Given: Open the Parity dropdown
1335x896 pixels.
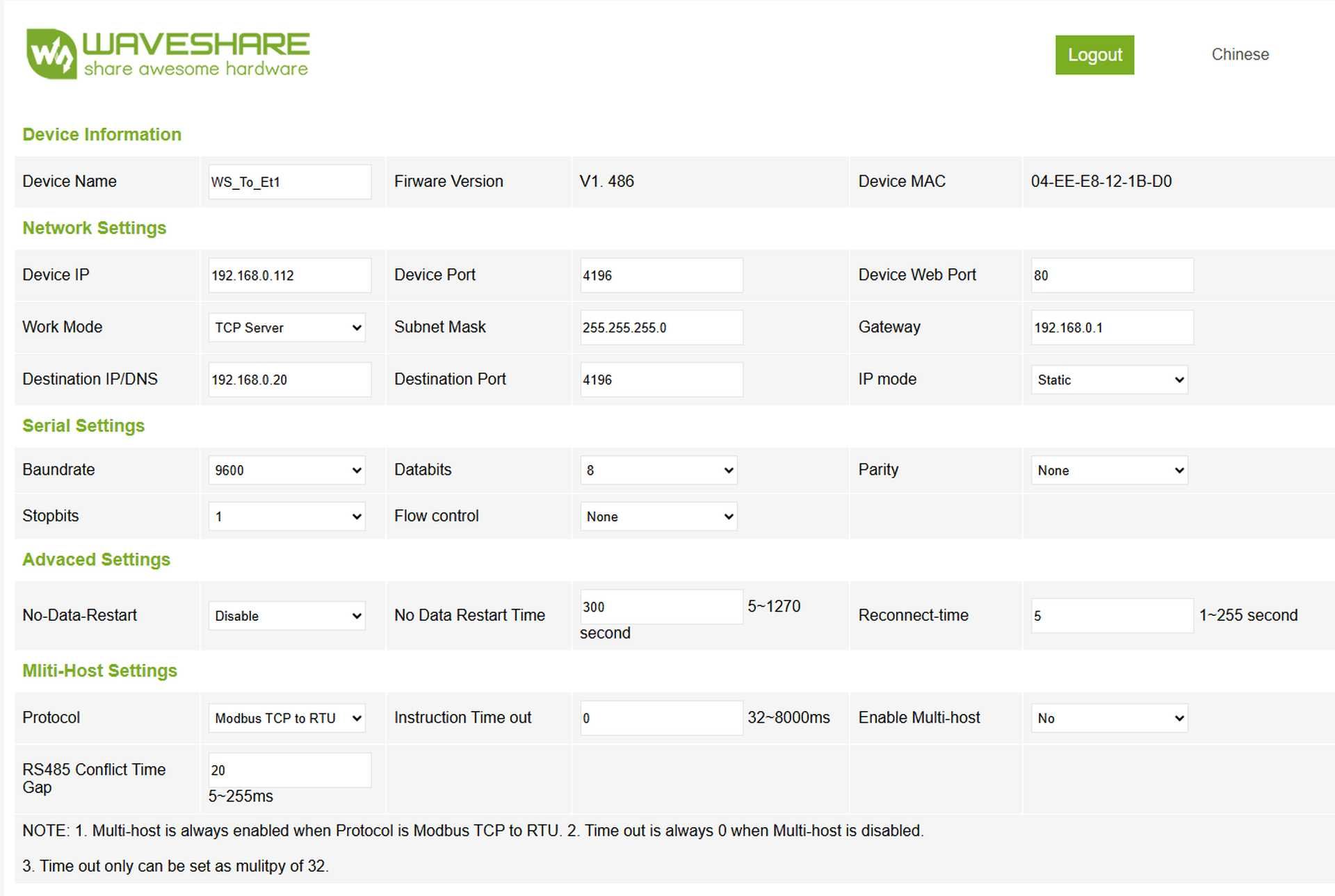Looking at the screenshot, I should coord(1109,470).
